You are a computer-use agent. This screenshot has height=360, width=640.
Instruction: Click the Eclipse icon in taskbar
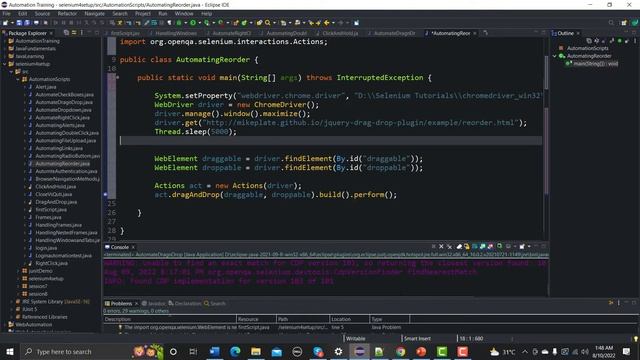tap(359, 351)
